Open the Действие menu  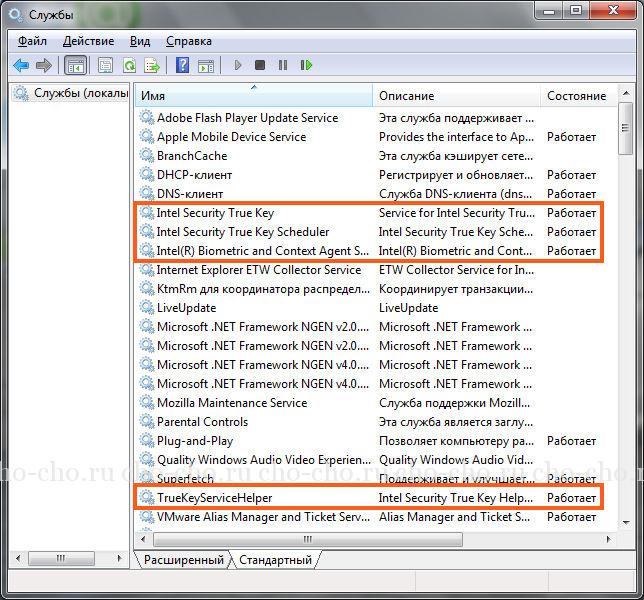point(88,41)
